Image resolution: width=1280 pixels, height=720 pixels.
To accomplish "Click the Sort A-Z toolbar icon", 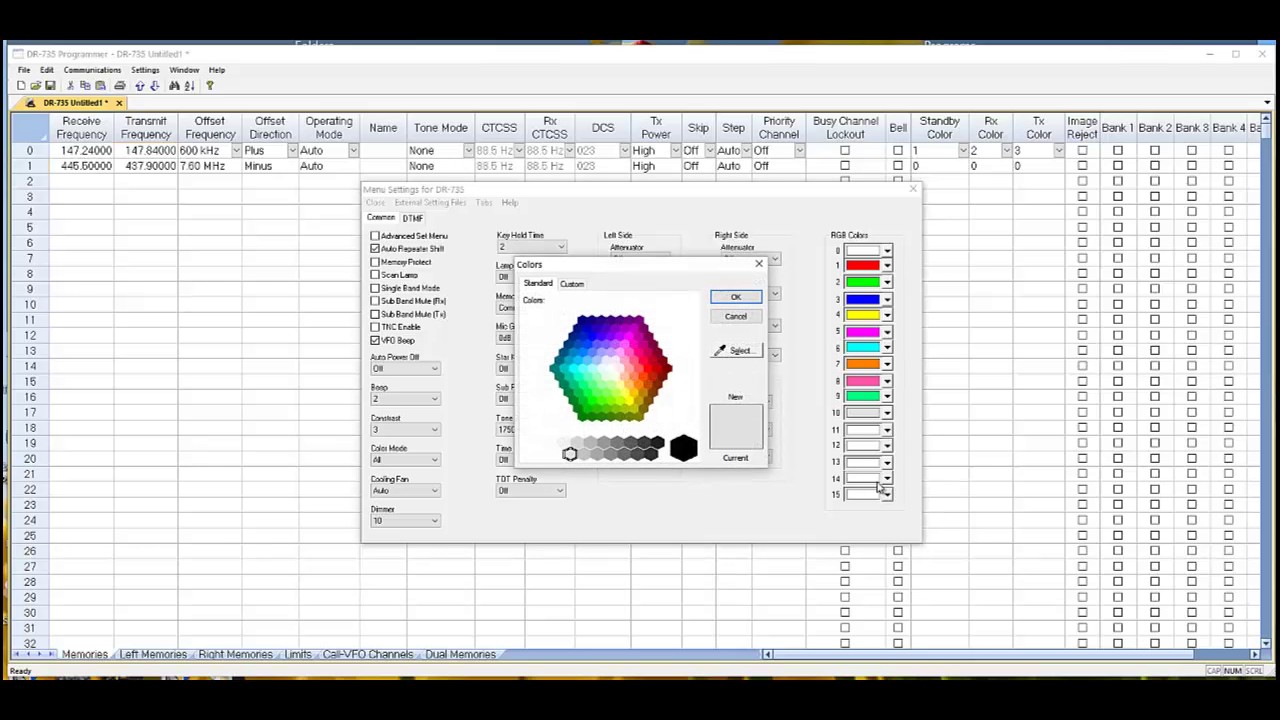I will [189, 86].
